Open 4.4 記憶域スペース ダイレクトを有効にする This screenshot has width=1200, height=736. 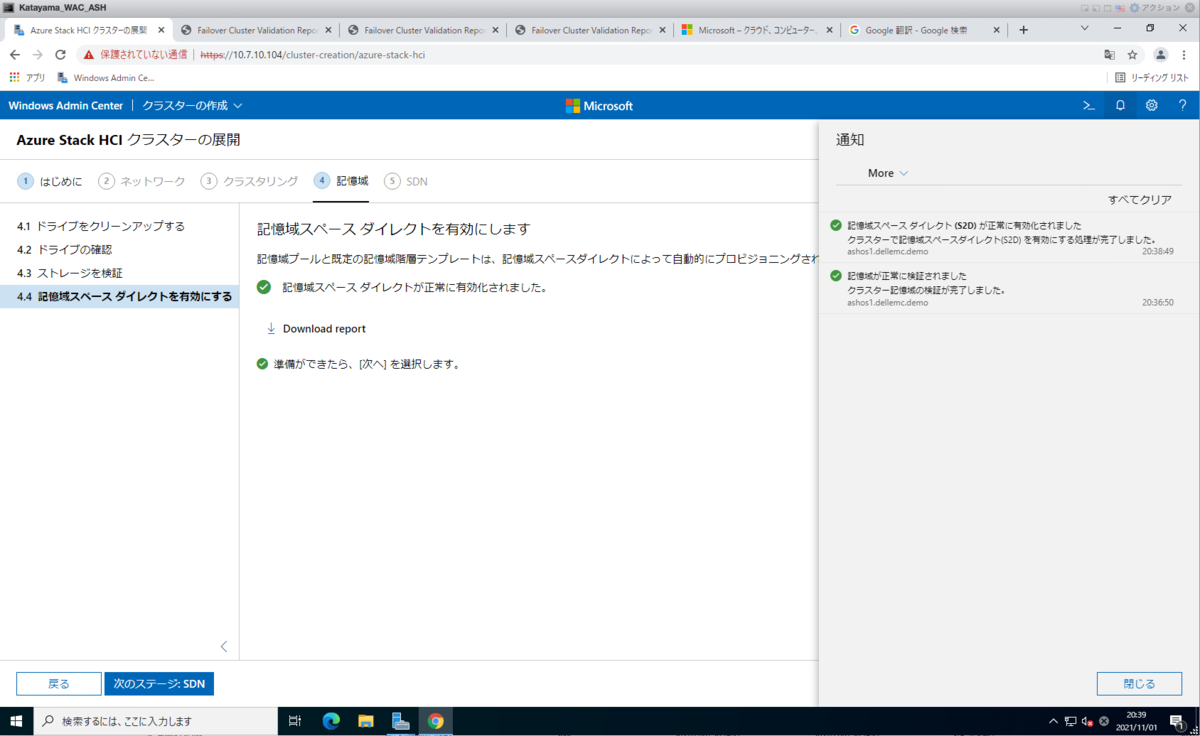119,296
